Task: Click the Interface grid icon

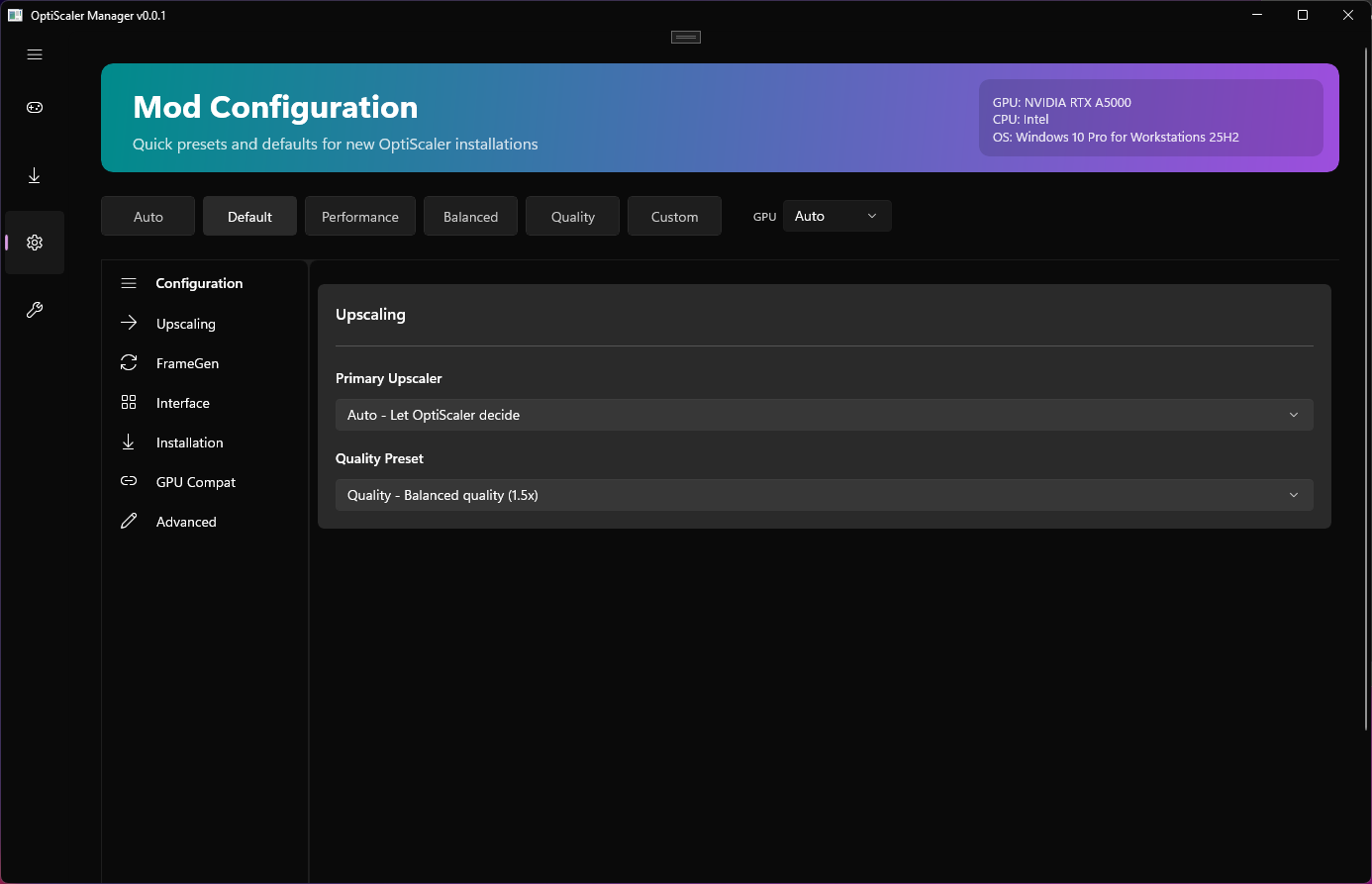Action: [129, 402]
